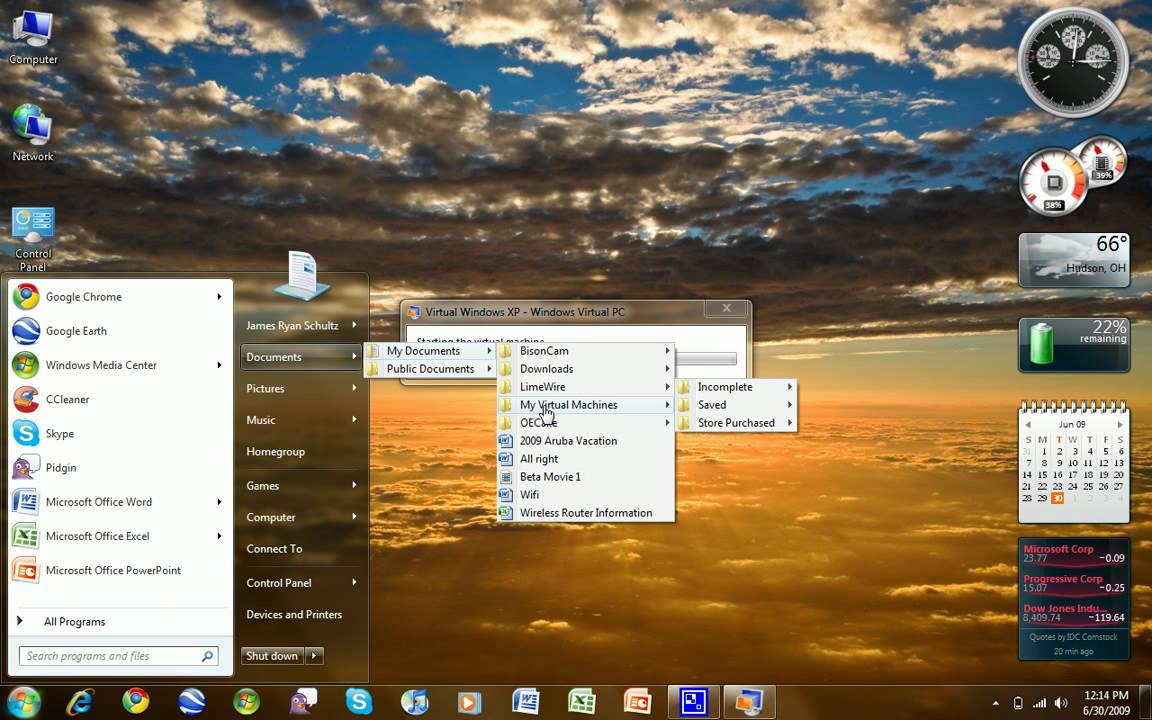1152x720 pixels.
Task: Expand Microsoft Office Word jump list arrow
Action: point(219,502)
